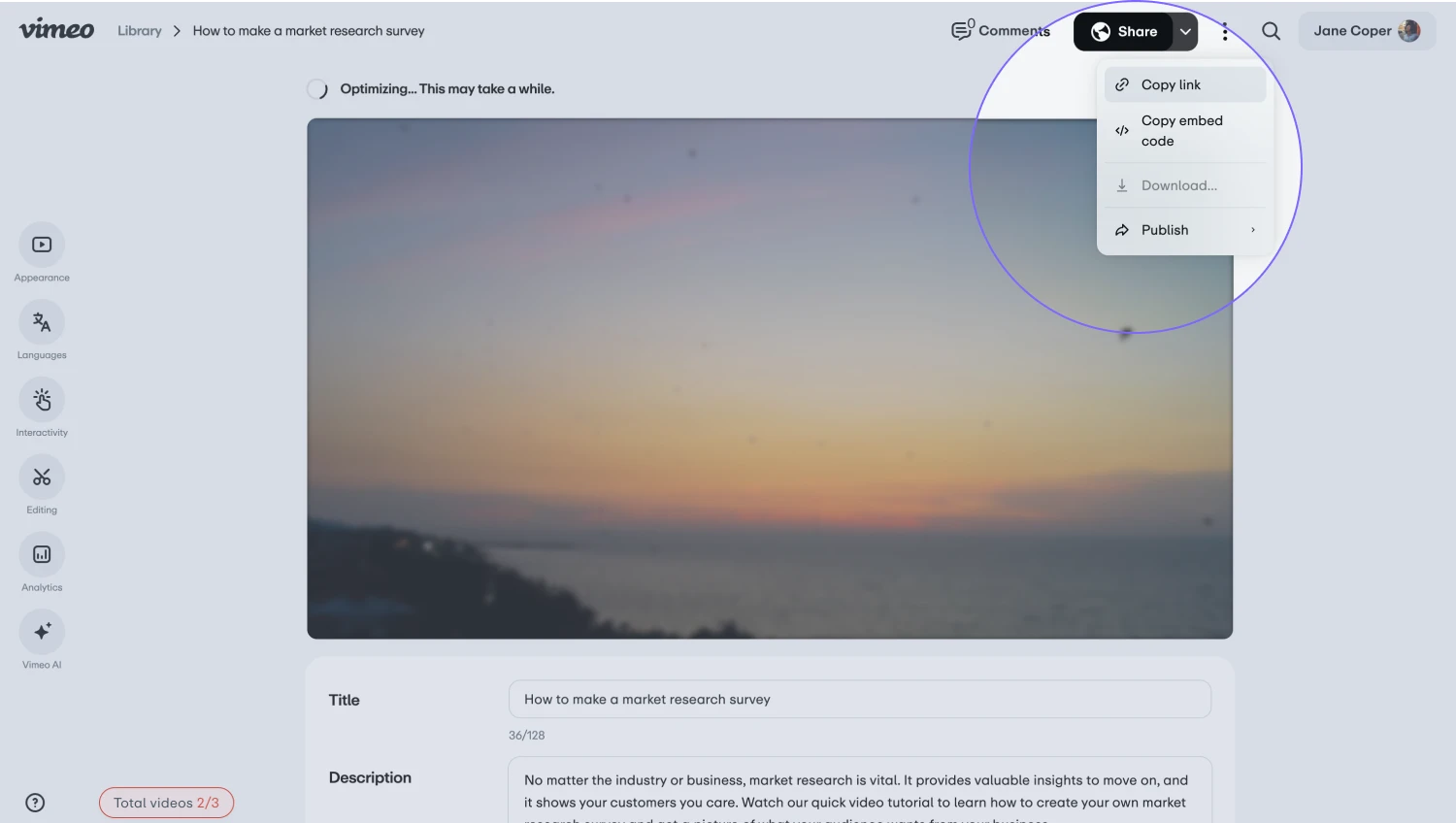Expand the Share dropdown arrow
1456x823 pixels.
(x=1185, y=32)
